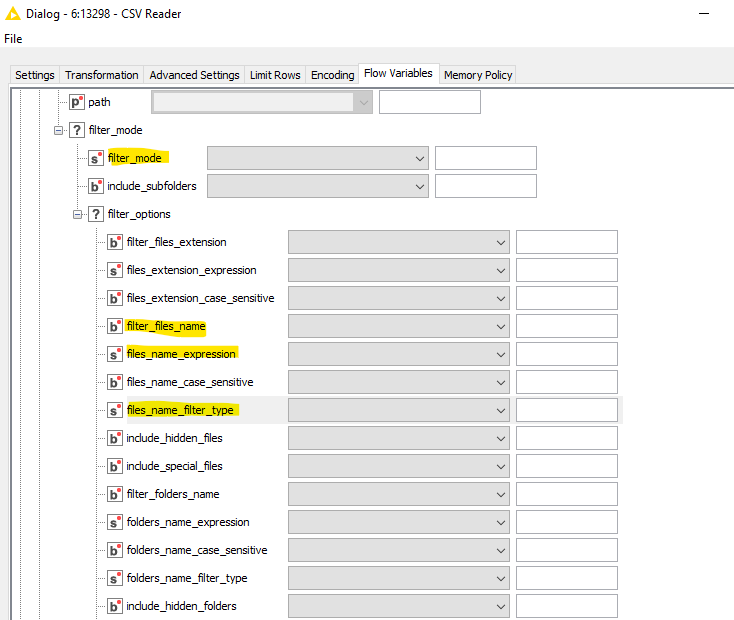
Task: Select the highlighted files_name_filter_type label
Action: pyautogui.click(x=180, y=410)
